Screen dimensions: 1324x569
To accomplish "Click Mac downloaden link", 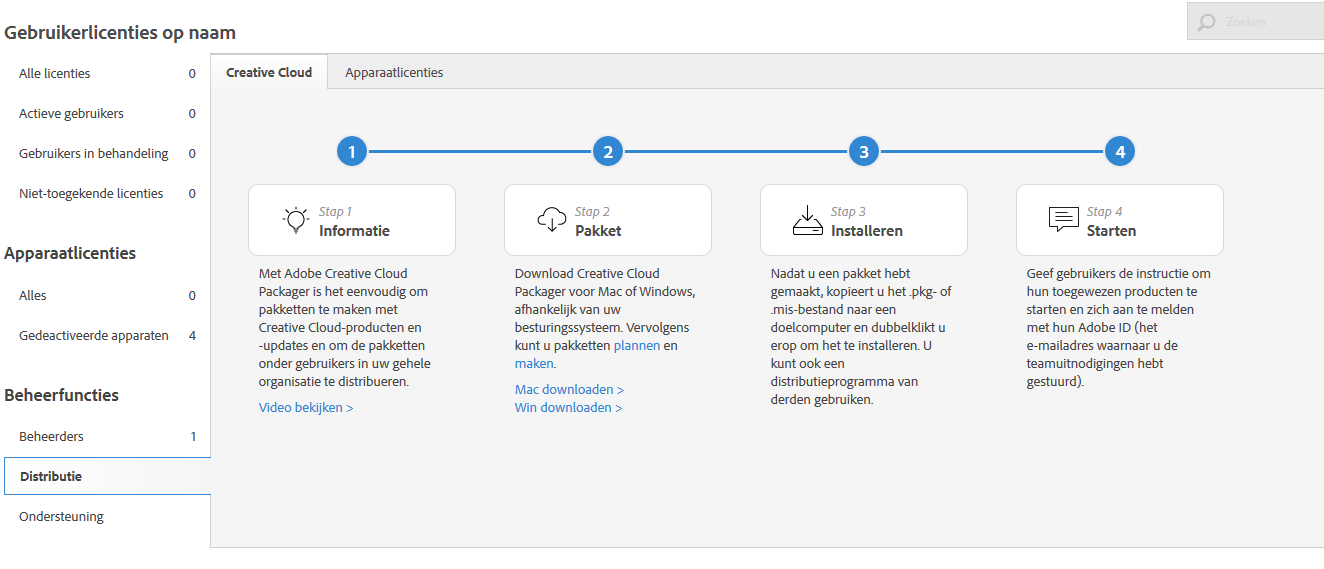I will (x=569, y=389).
